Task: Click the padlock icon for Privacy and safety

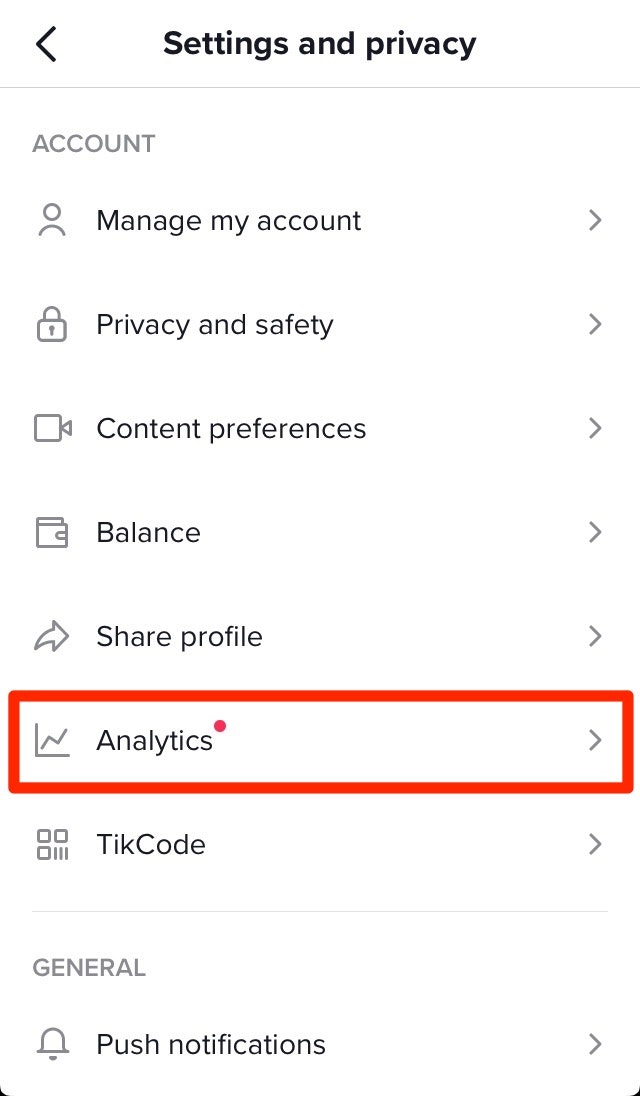Action: coord(51,325)
